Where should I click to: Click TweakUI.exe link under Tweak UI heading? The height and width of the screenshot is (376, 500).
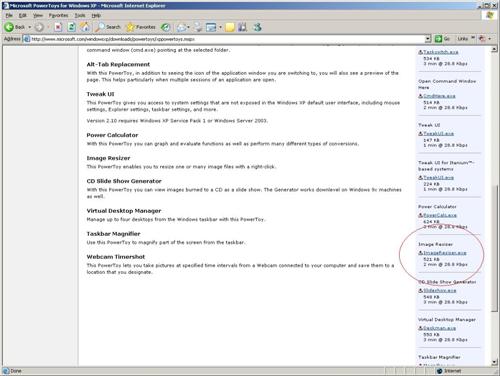coord(438,133)
